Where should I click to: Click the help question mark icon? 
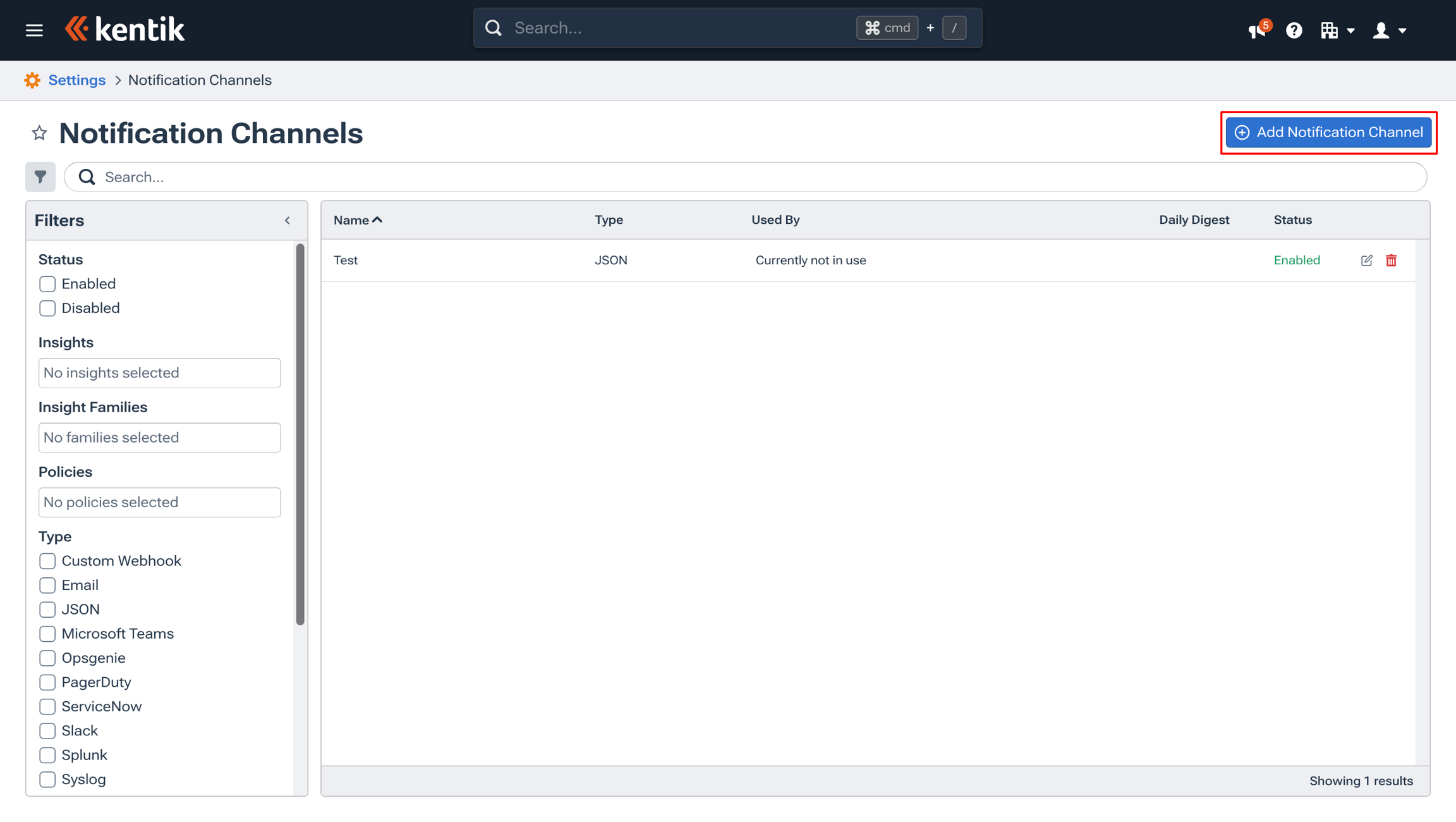pyautogui.click(x=1294, y=30)
